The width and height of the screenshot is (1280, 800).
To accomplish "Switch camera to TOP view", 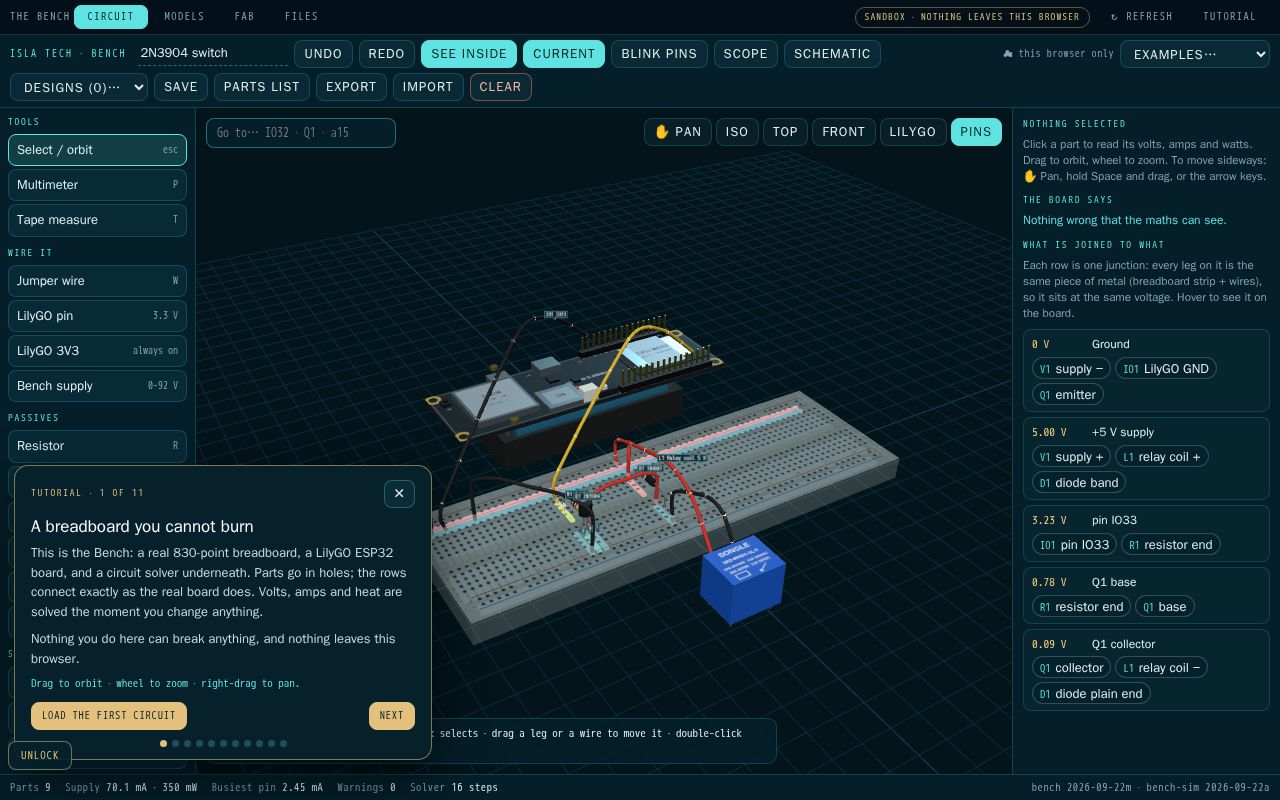I will 785,132.
